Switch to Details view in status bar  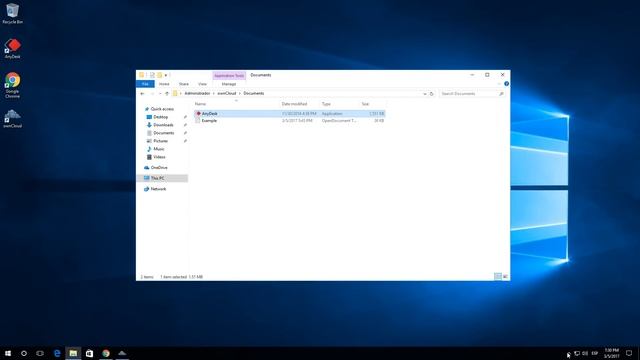click(498, 277)
